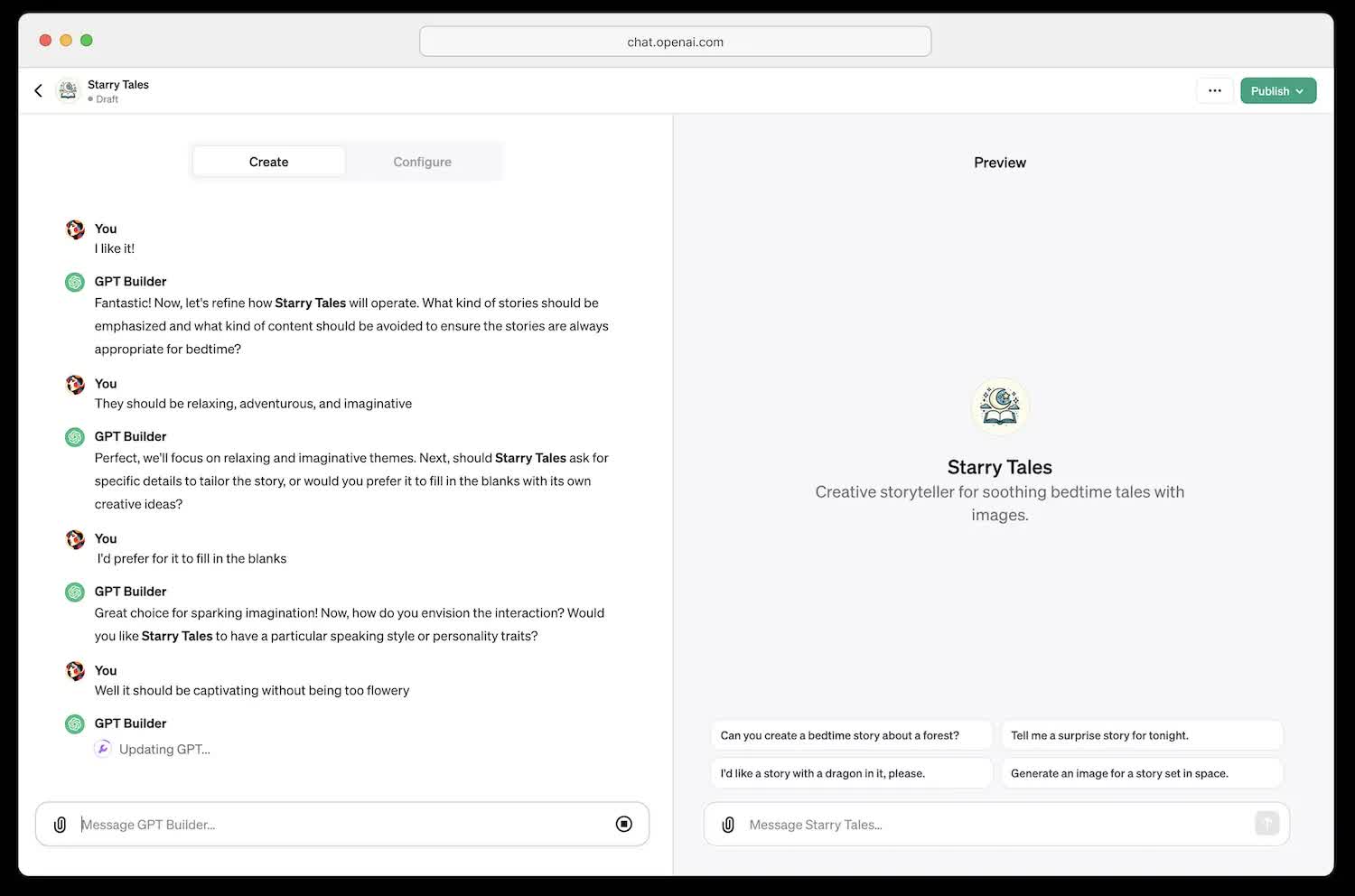Click the GPT Builder avatar on latest message

point(75,723)
